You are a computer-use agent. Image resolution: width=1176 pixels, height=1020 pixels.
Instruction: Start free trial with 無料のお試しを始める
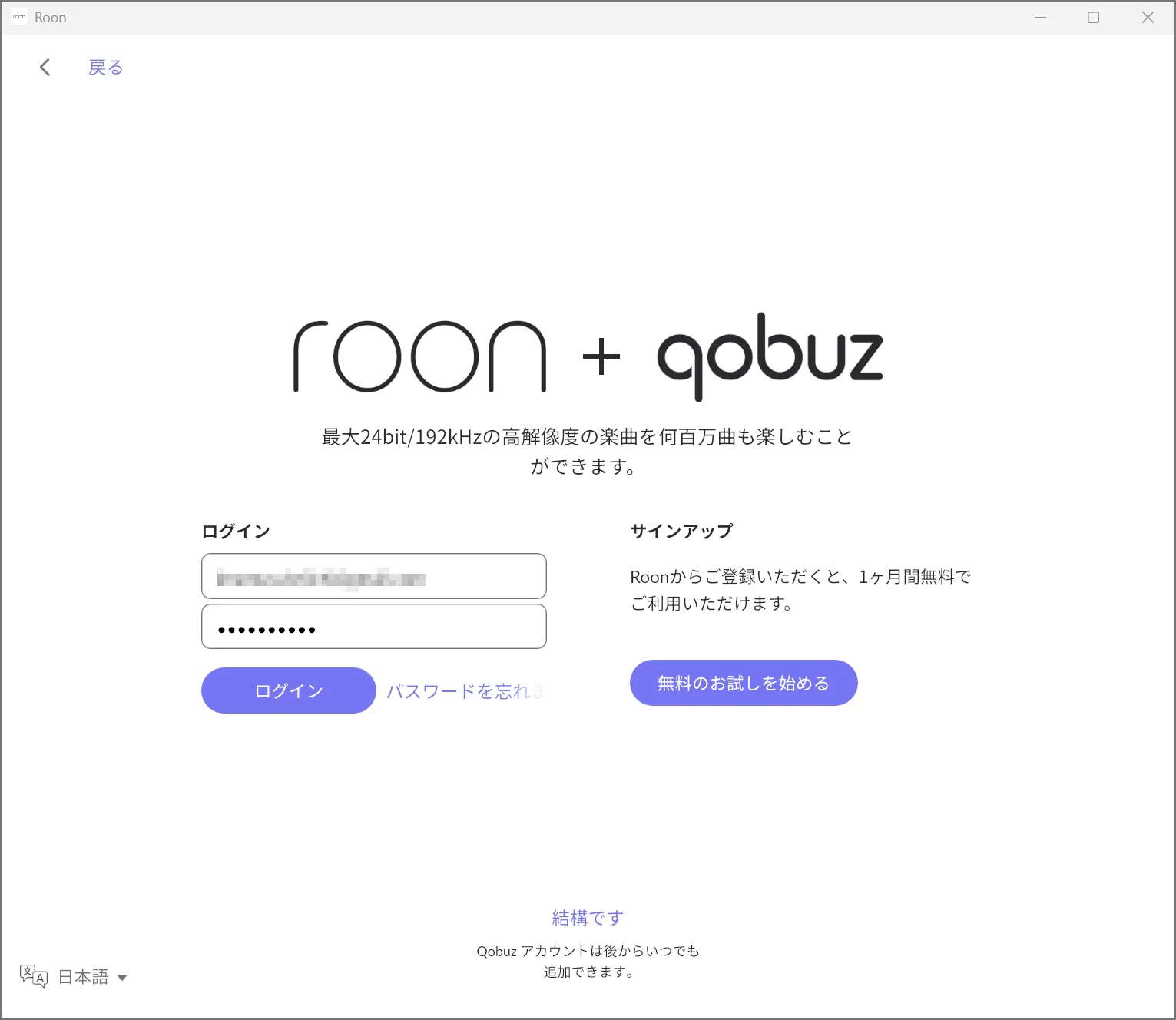pyautogui.click(x=743, y=683)
